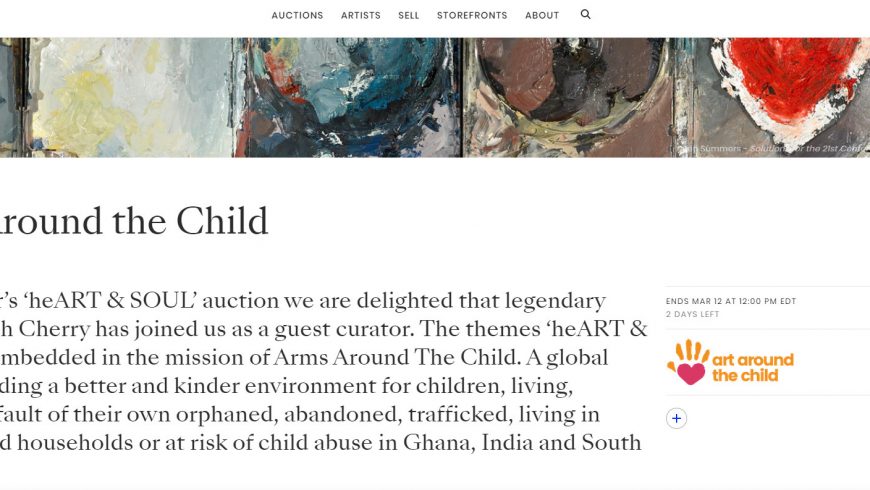Open the Auctions menu item

(x=297, y=16)
